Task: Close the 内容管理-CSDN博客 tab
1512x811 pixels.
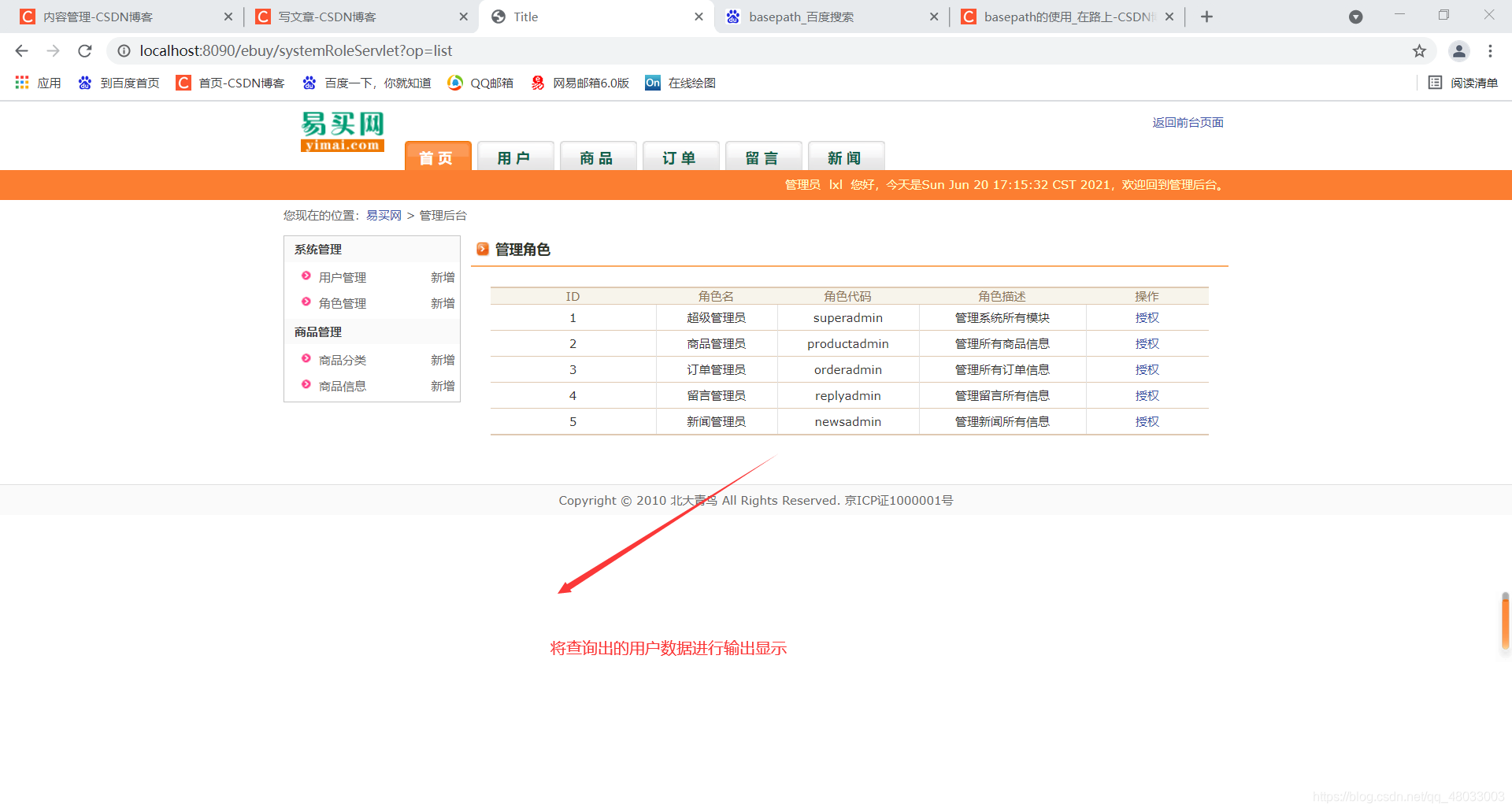Action: (228, 17)
